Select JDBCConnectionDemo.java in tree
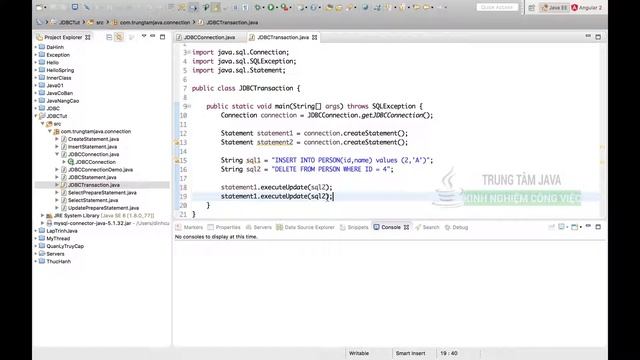640x360 pixels. (x=100, y=170)
